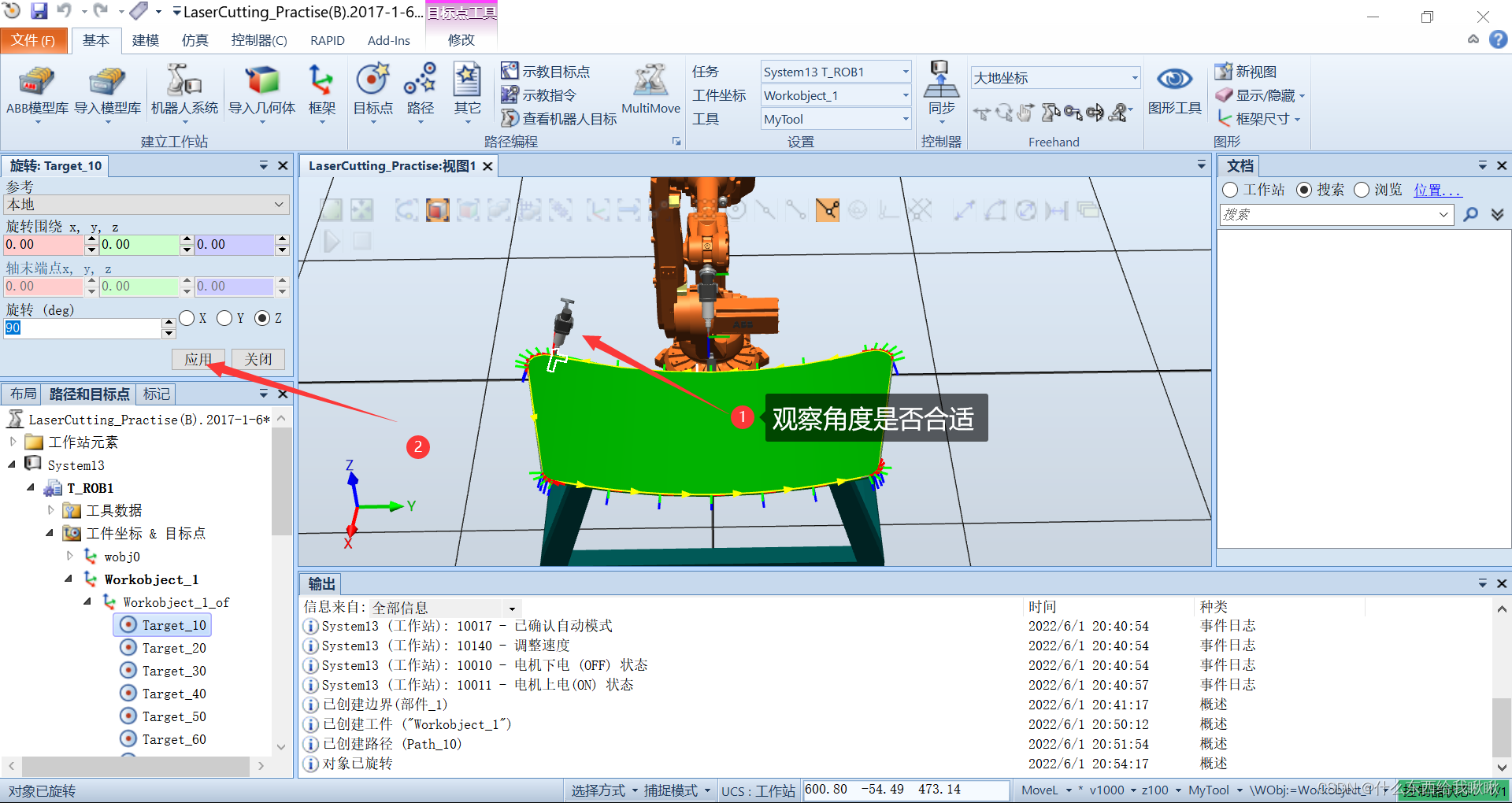Select the 工作站 radio in 文档 panel
Screen dimensions: 1512x803
1230,190
